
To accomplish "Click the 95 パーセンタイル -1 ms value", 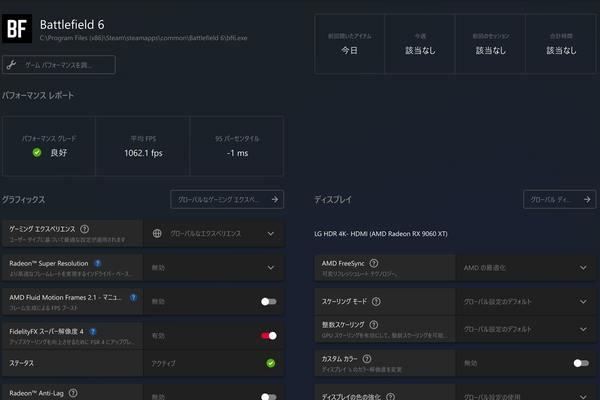I will 237,153.
